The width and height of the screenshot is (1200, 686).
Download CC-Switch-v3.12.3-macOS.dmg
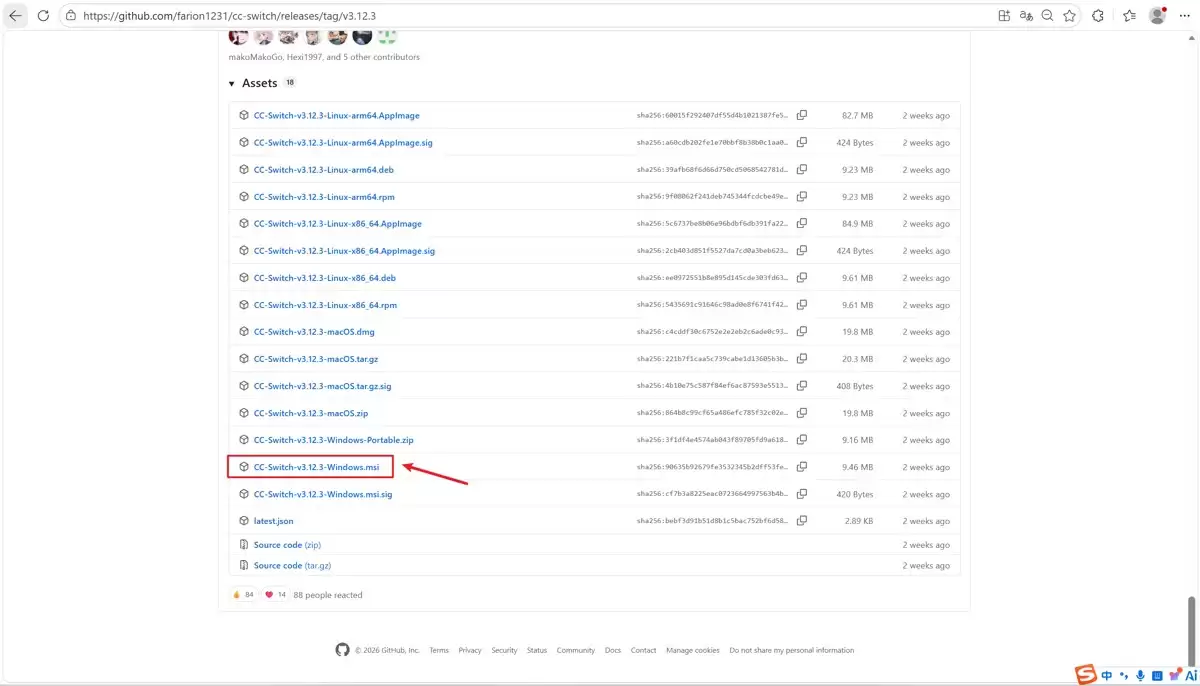(314, 331)
